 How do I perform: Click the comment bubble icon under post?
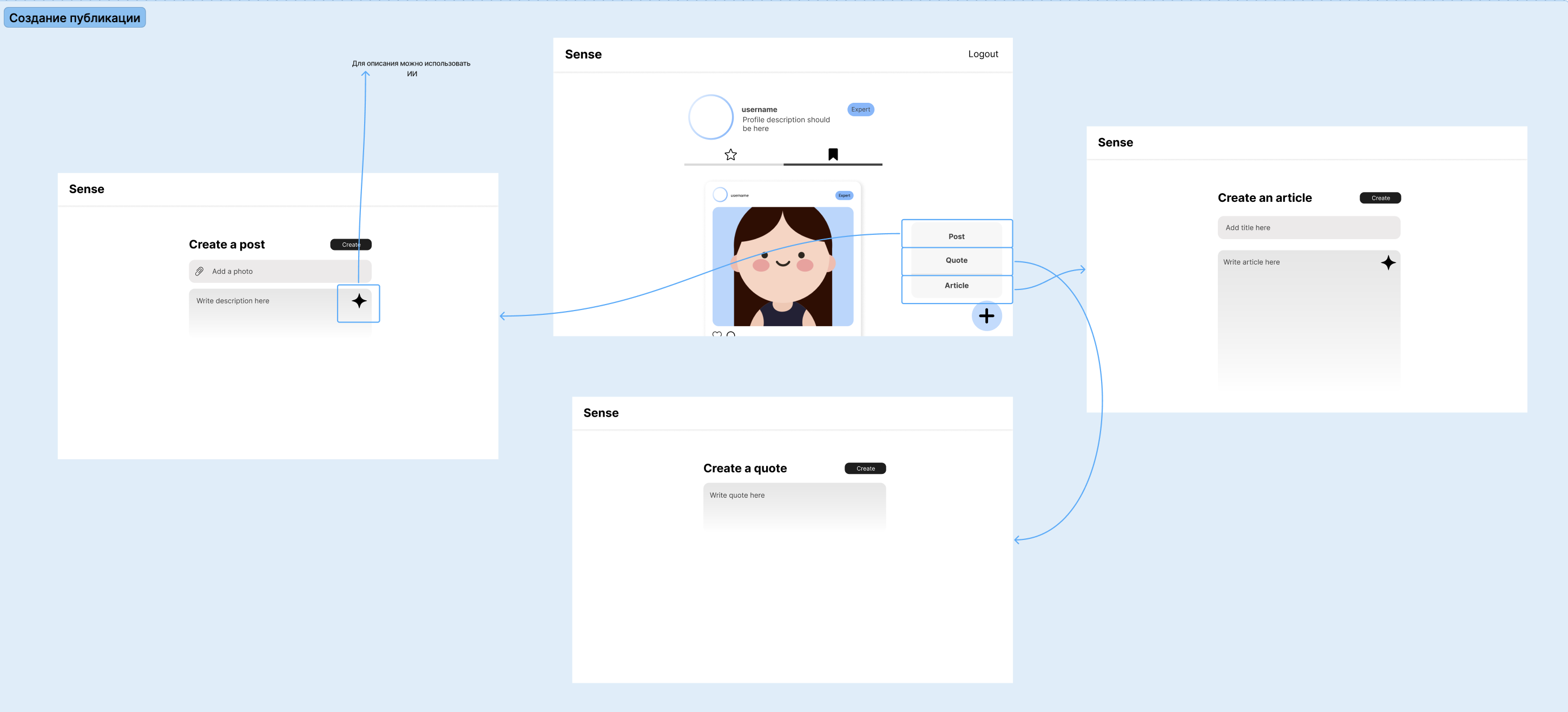(730, 334)
